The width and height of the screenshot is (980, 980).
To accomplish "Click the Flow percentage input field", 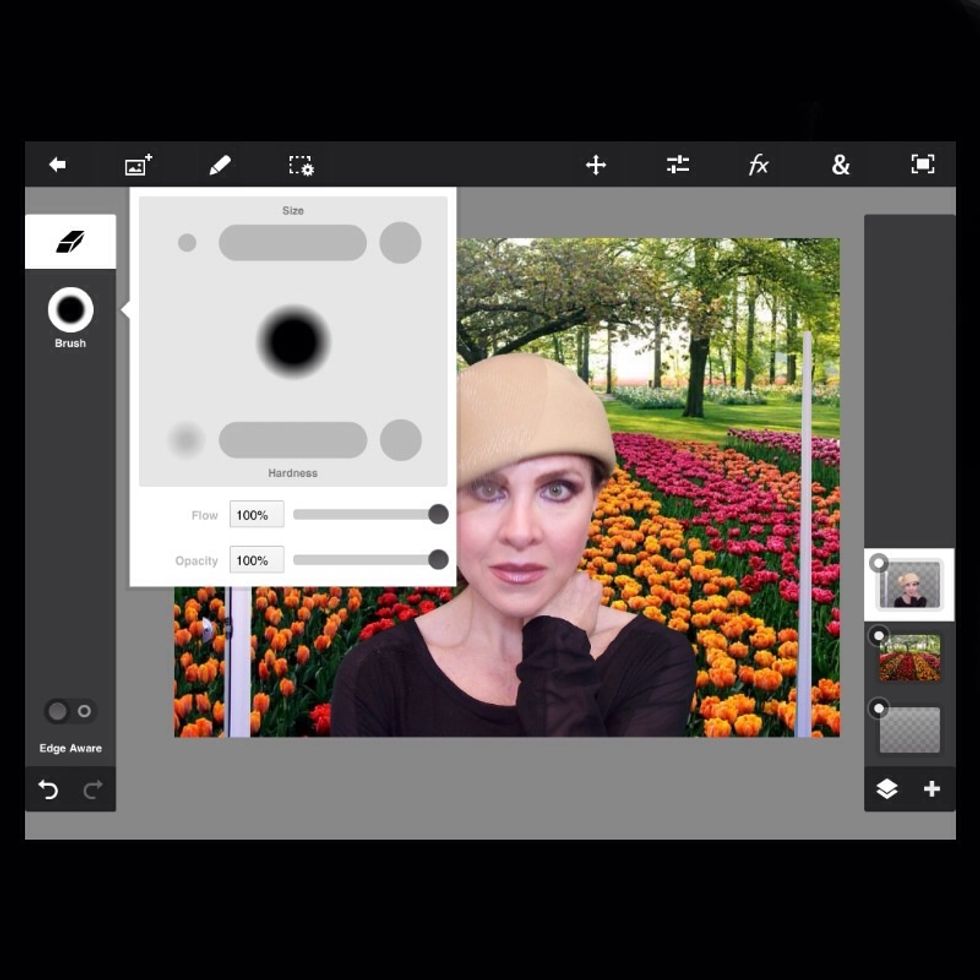I will tap(256, 515).
